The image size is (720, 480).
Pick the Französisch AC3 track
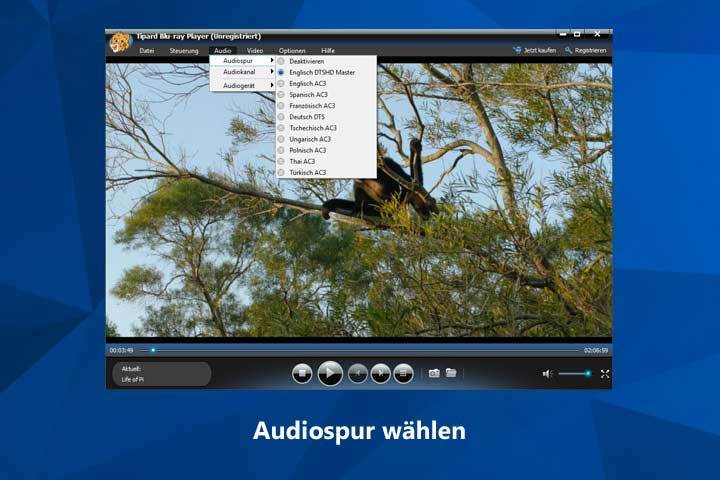pyautogui.click(x=326, y=106)
